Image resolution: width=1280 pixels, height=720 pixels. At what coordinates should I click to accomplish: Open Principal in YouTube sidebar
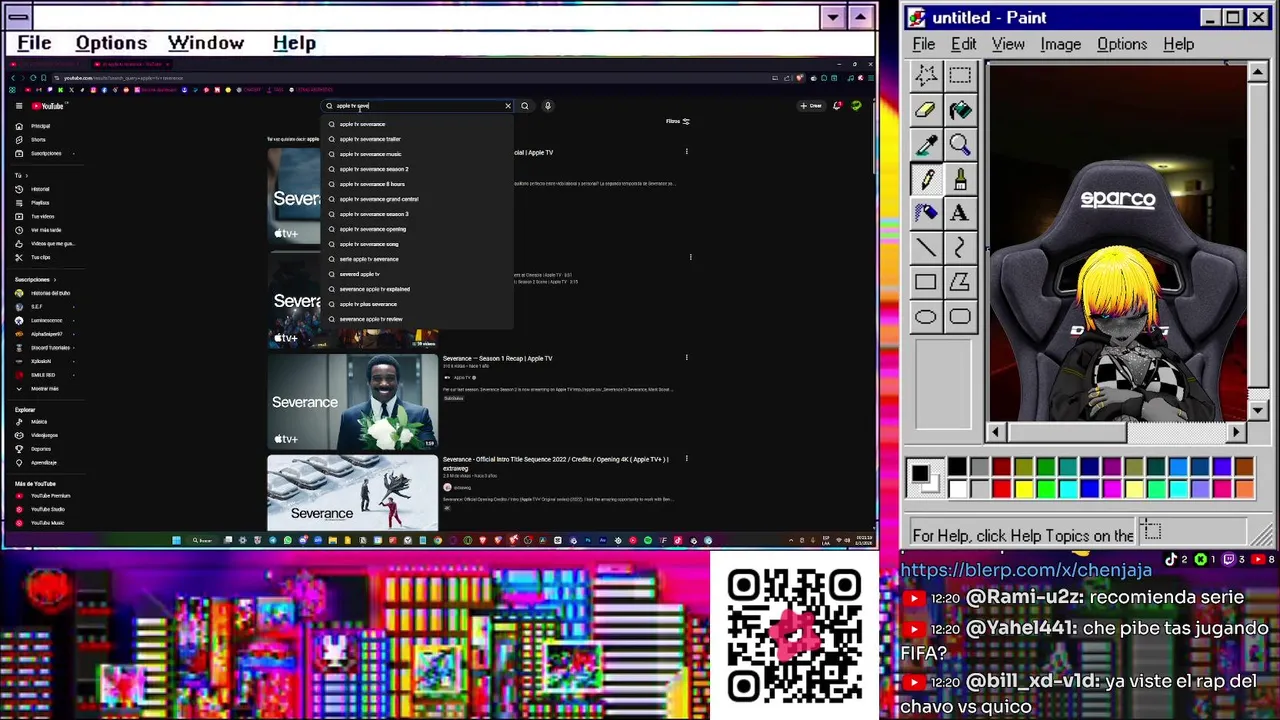click(x=40, y=126)
